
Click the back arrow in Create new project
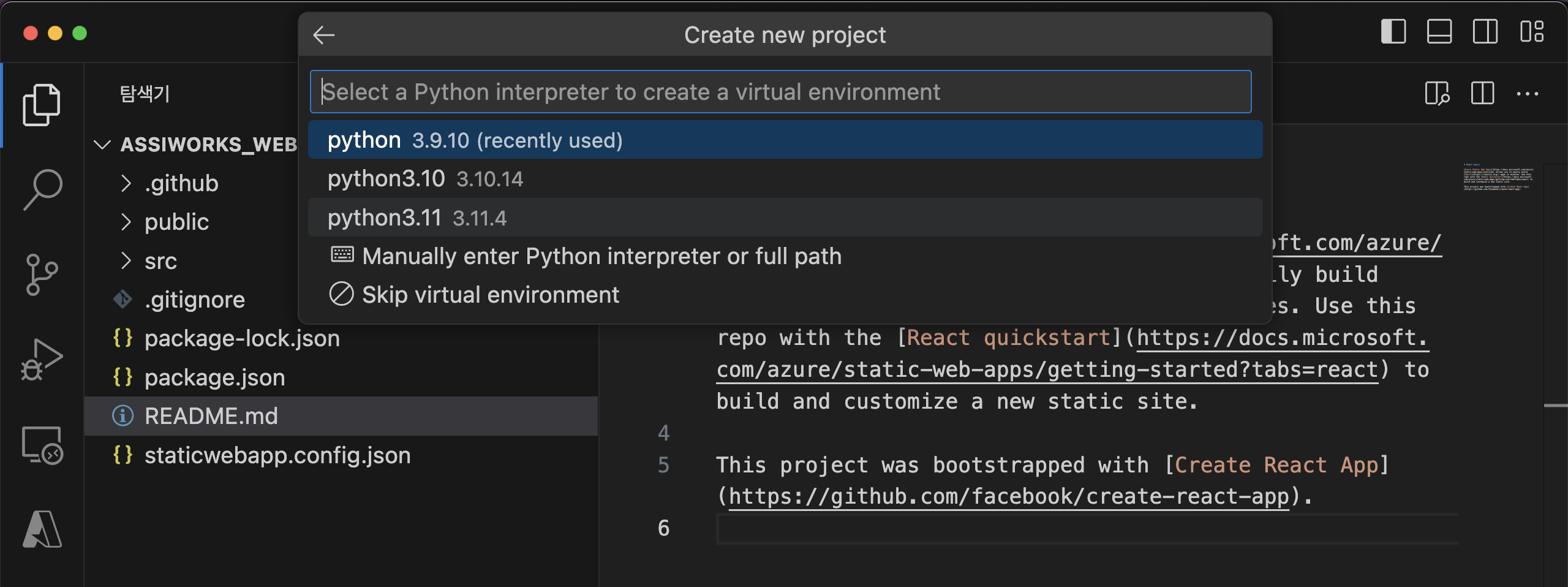[x=323, y=35]
